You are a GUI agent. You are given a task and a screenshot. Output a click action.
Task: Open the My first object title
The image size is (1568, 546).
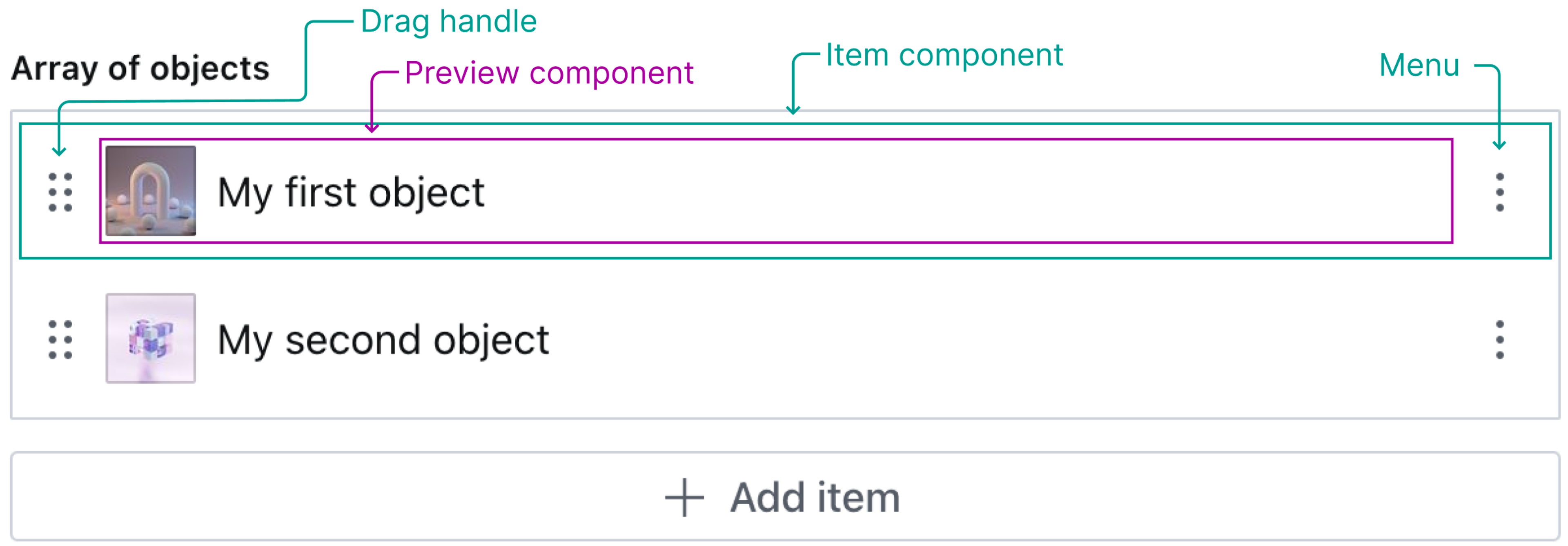[x=351, y=192]
